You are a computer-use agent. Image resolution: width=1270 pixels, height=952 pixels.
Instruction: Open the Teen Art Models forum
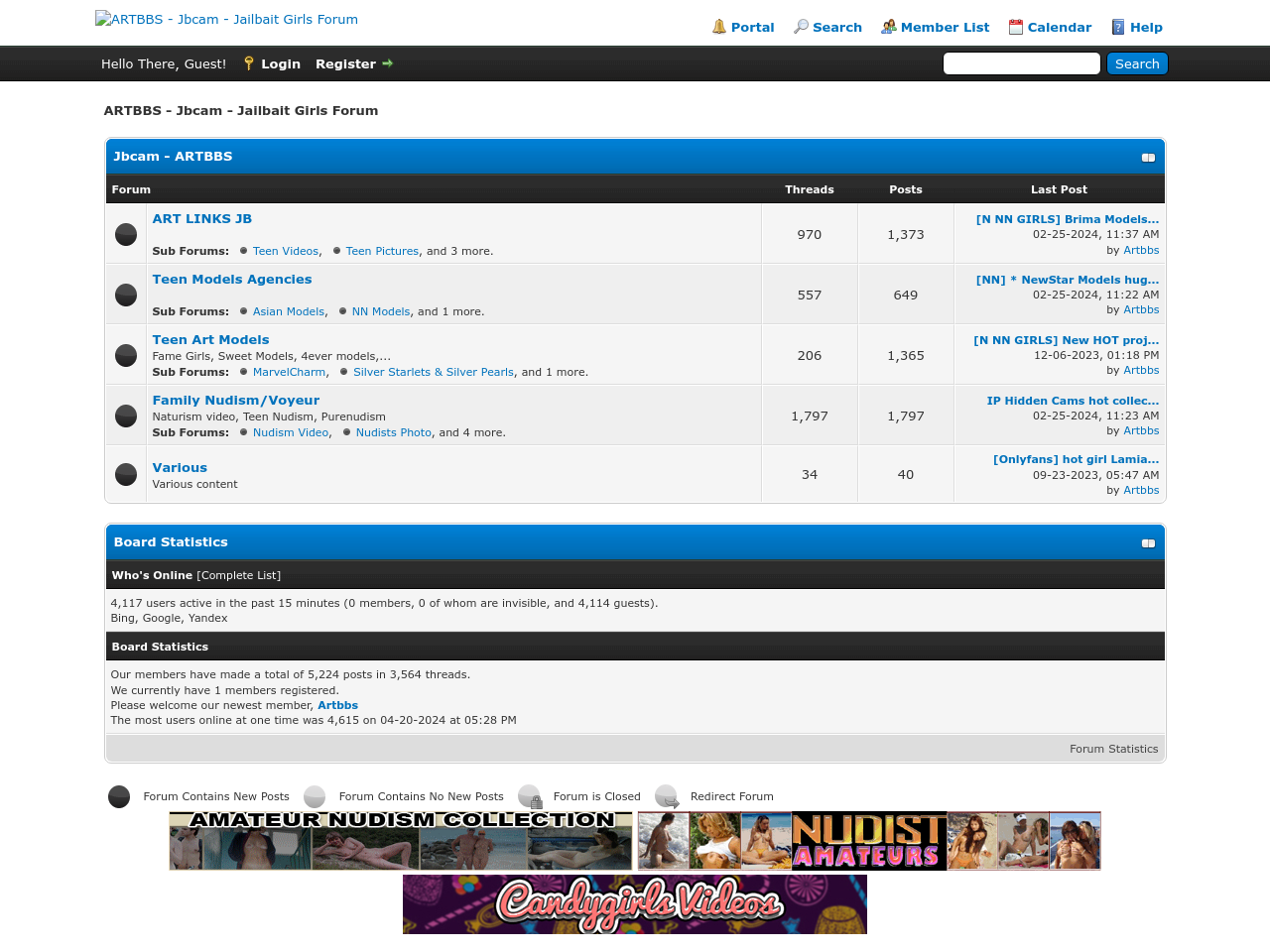210,339
